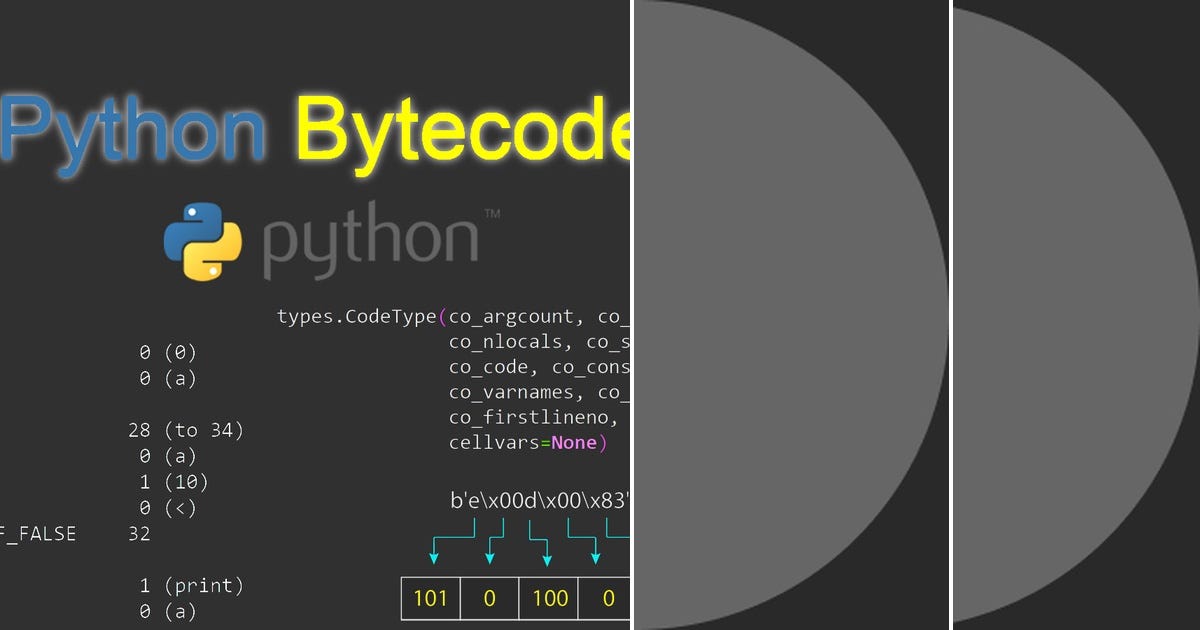Image resolution: width=1200 pixels, height=630 pixels.
Task: Select the 'co_firstlineno,' code line
Action: 532,418
